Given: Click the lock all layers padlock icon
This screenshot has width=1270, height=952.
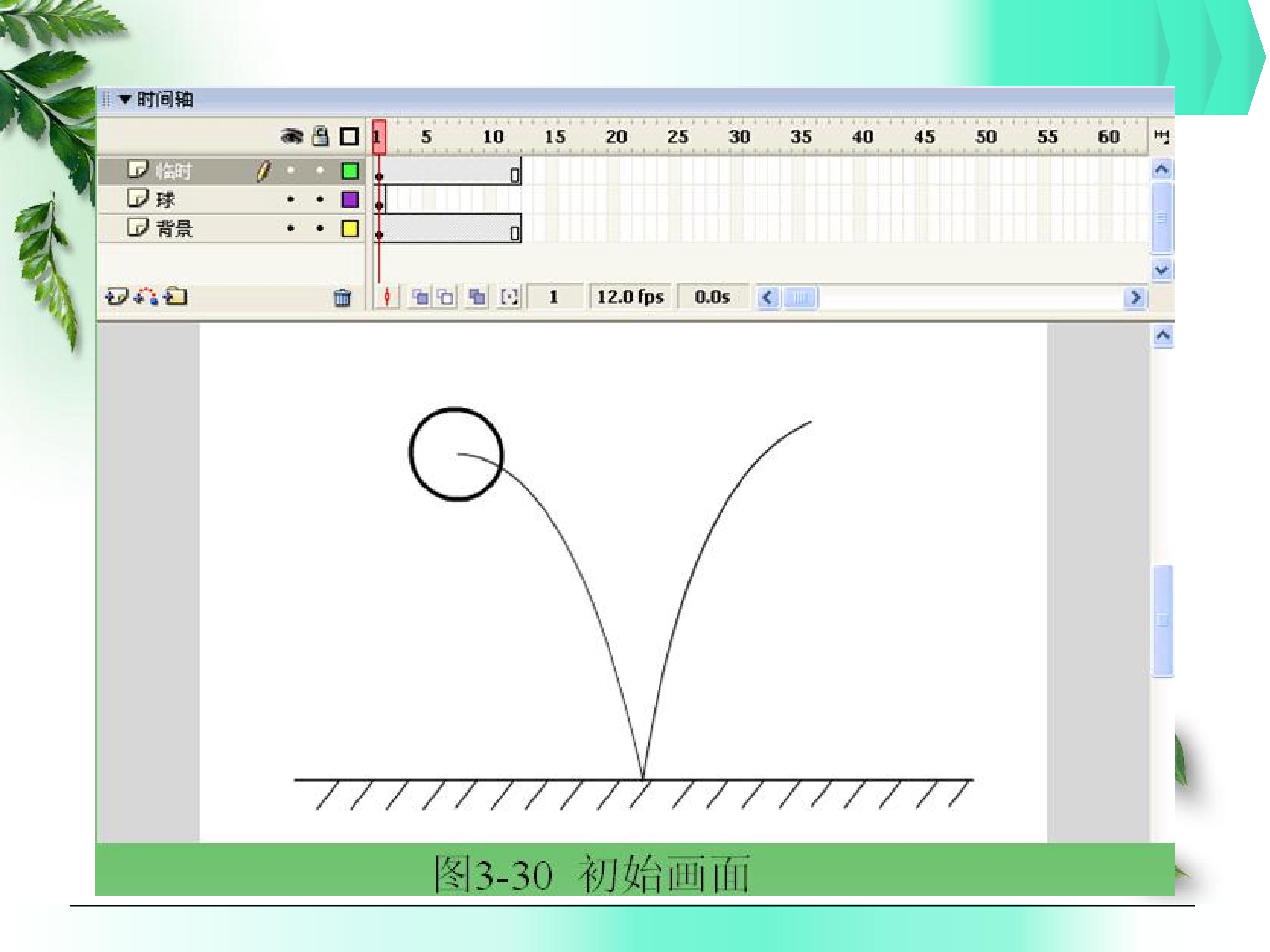Looking at the screenshot, I should tap(321, 137).
